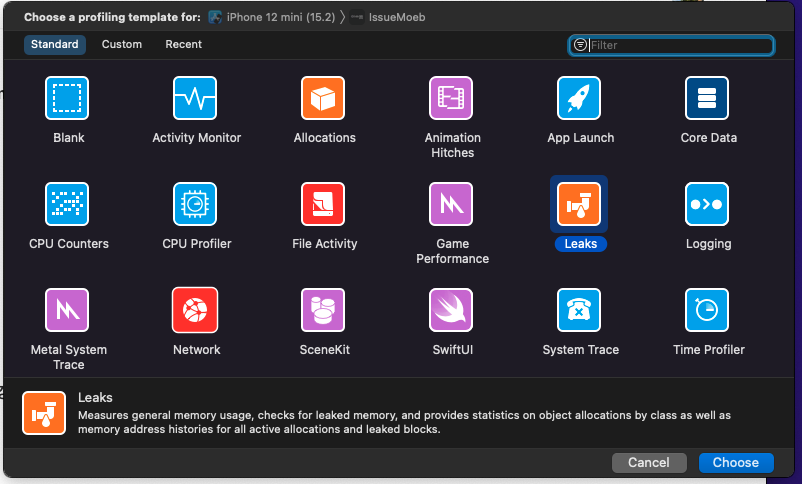Open the Recent tab

tap(184, 45)
